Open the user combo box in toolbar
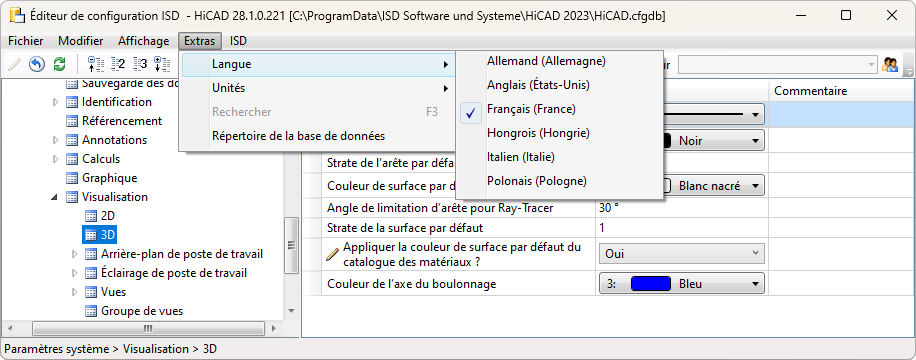This screenshot has width=916, height=360. click(x=778, y=64)
